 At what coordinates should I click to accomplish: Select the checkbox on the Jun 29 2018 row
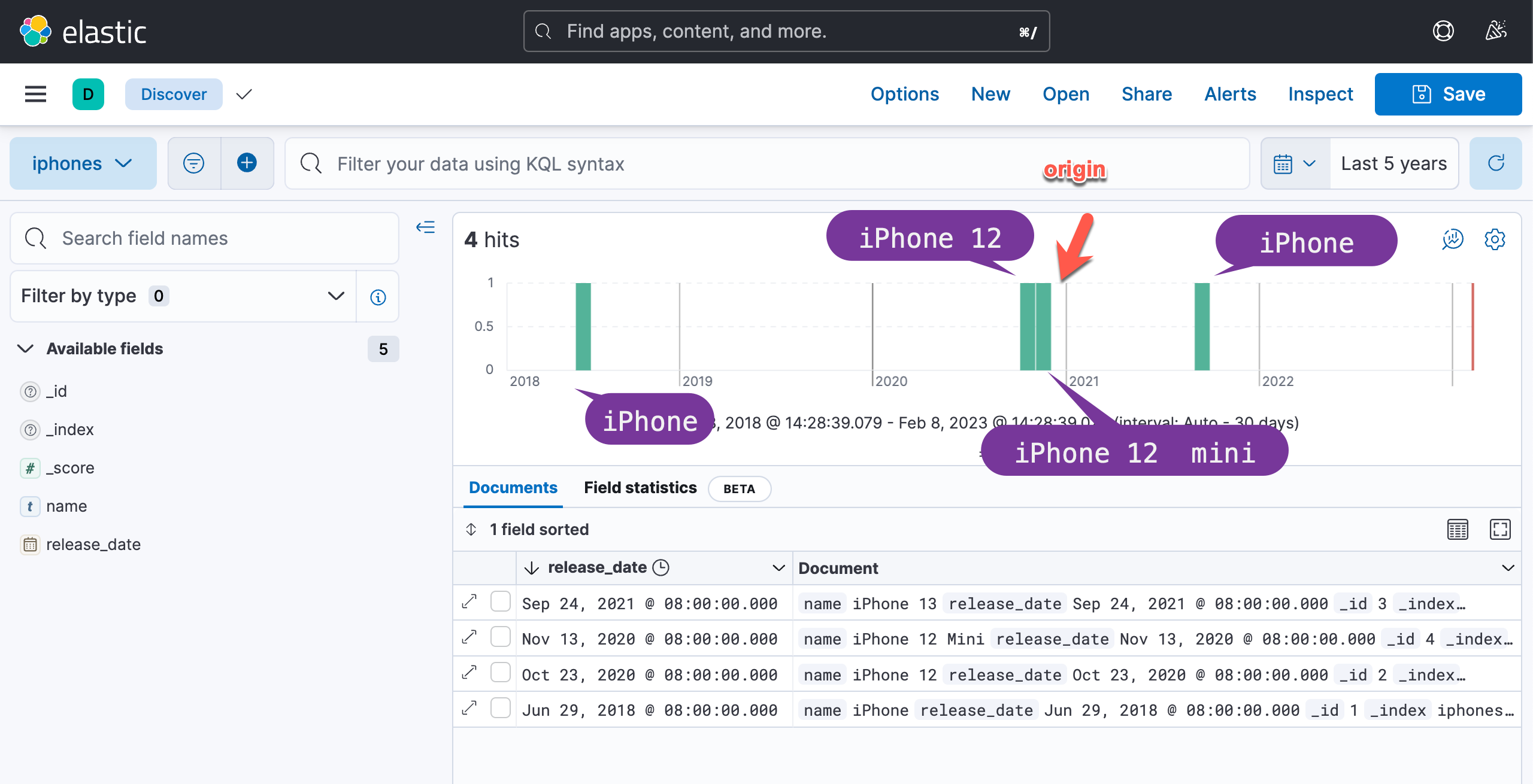coord(501,709)
